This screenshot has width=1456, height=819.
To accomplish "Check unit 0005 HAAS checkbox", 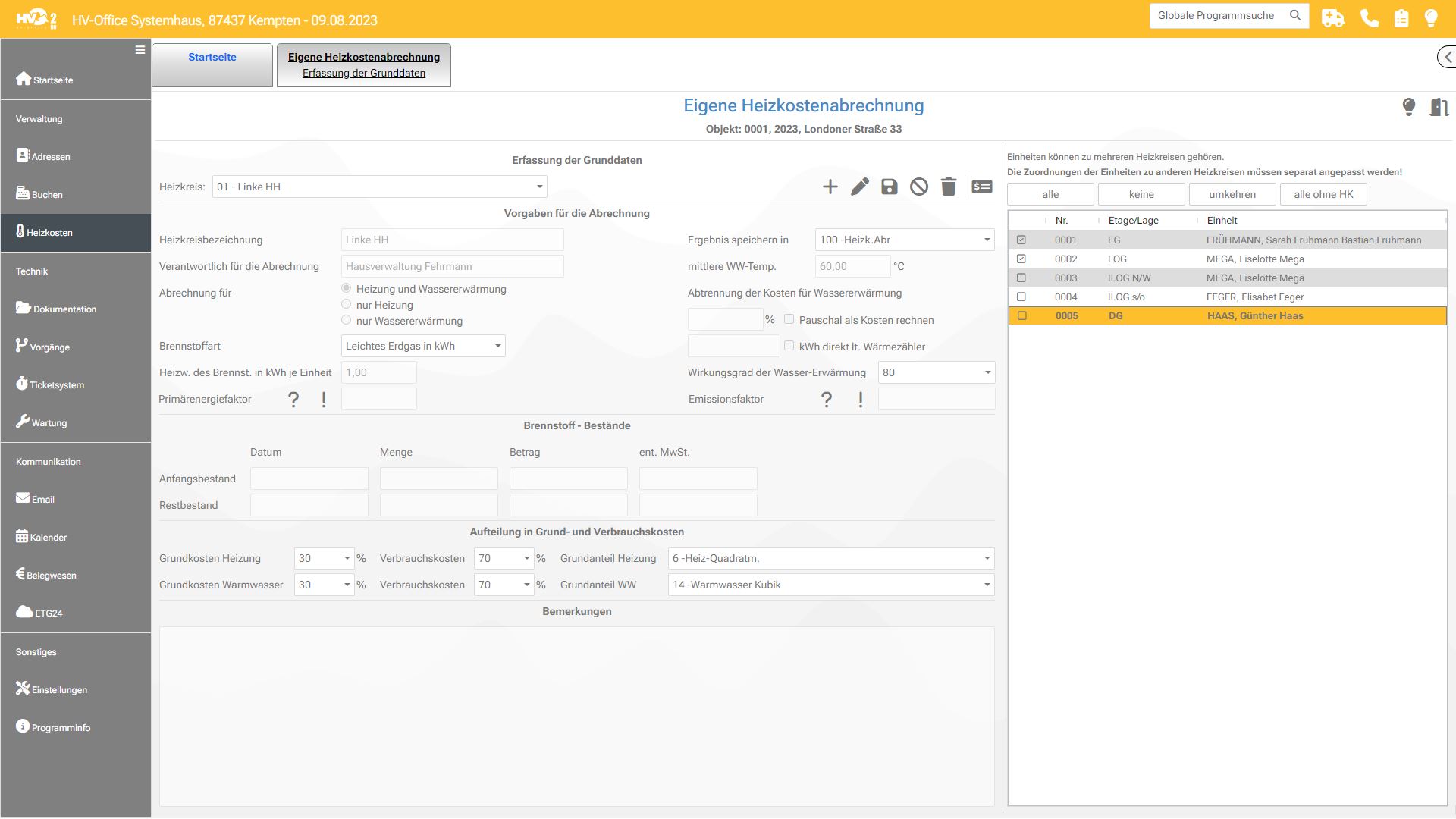I will (1022, 315).
